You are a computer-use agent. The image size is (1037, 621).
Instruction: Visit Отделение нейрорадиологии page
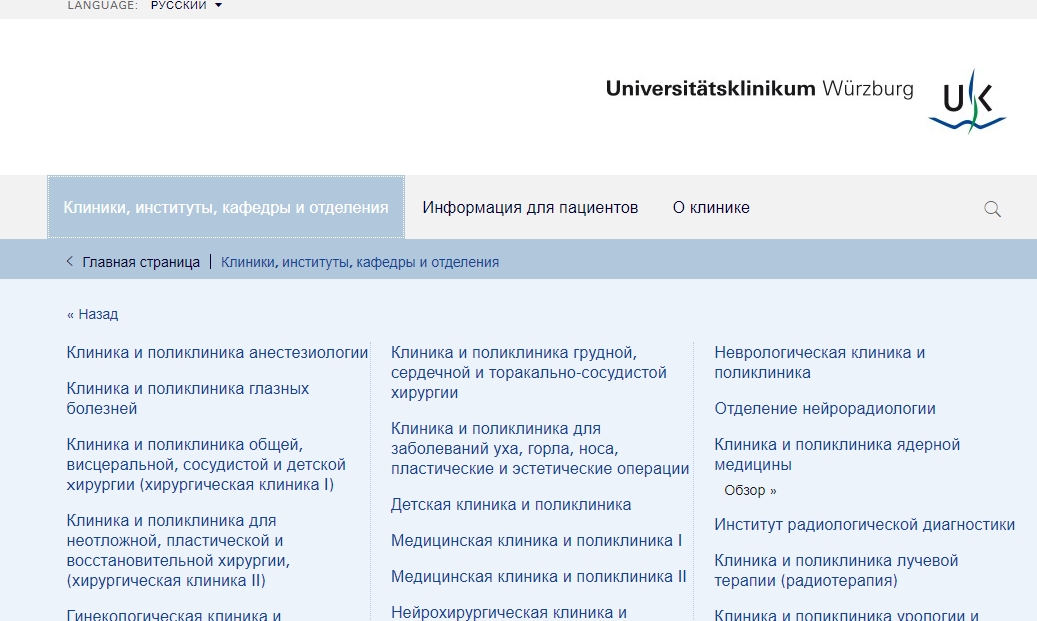tap(824, 409)
